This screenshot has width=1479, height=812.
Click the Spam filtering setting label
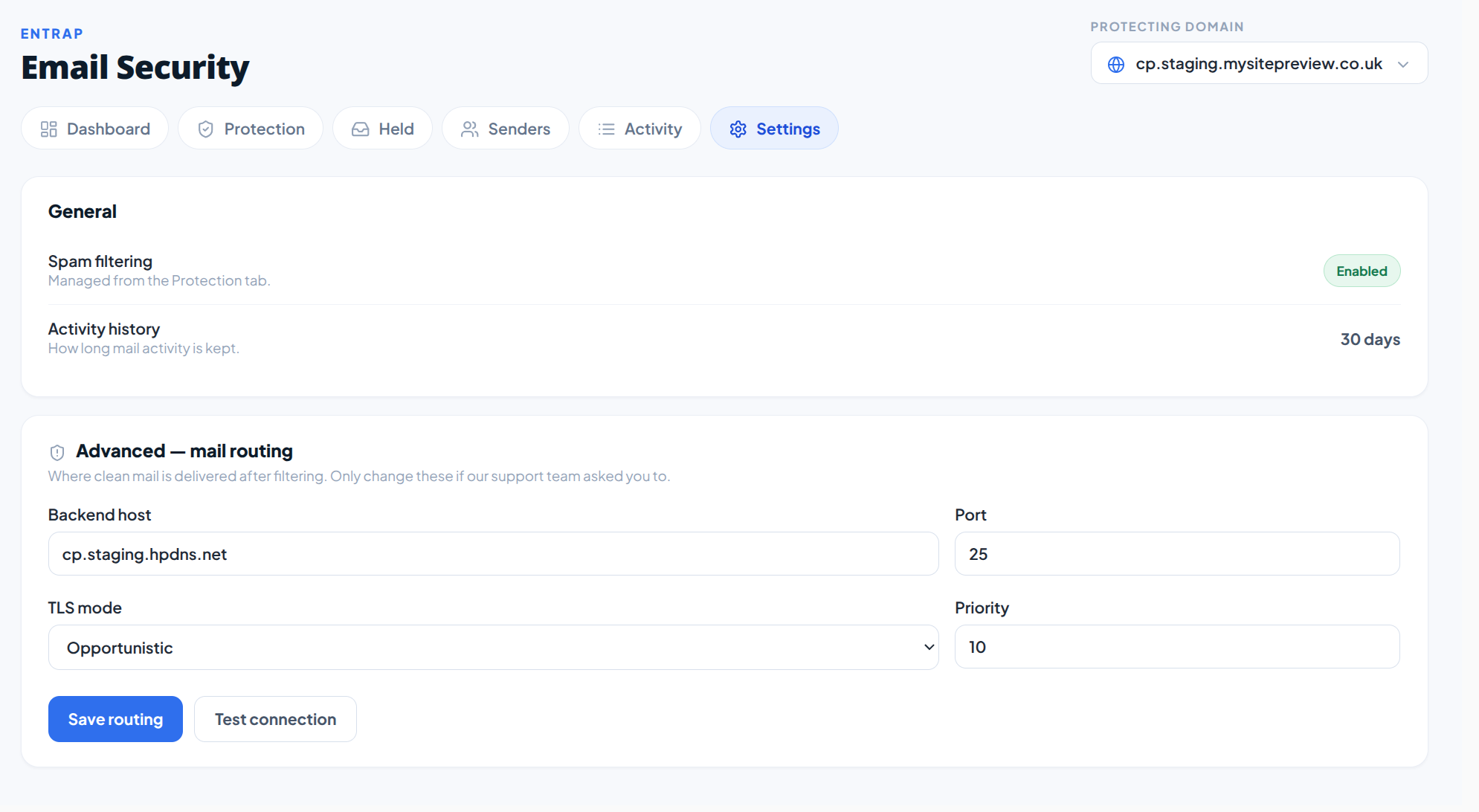(x=100, y=262)
